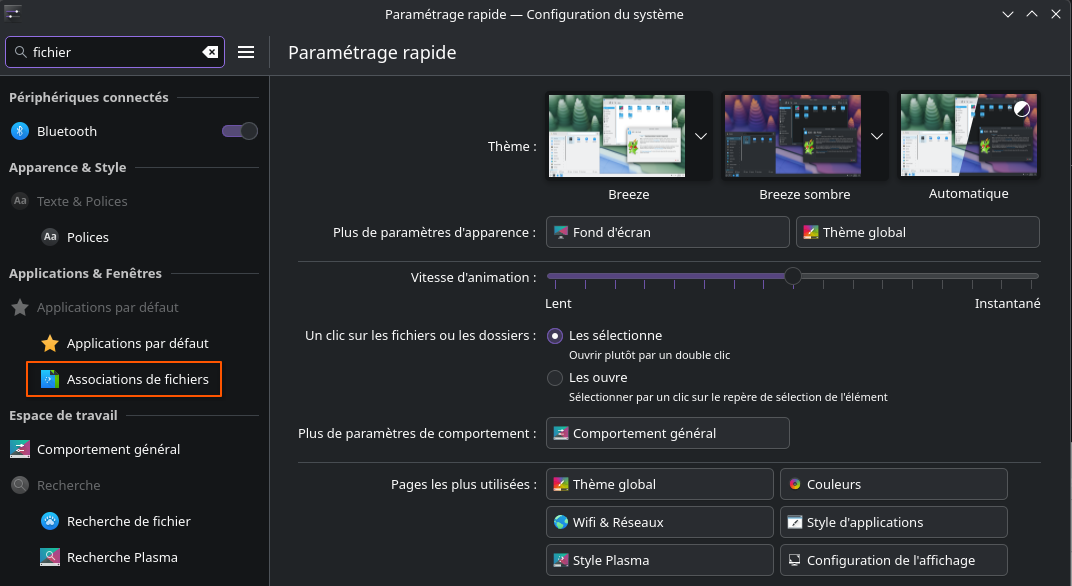Toggle the Bluetooth switch off
Image resolution: width=1072 pixels, height=586 pixels.
240,131
